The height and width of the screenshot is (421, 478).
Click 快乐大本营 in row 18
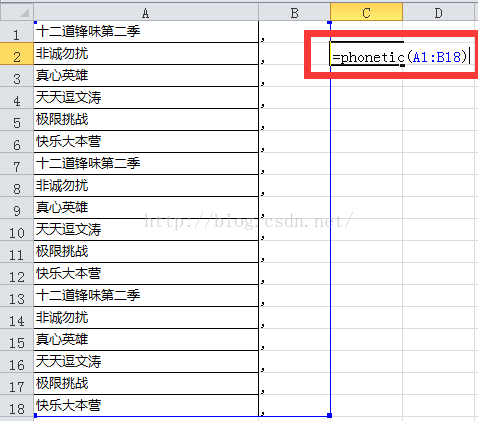click(x=68, y=405)
